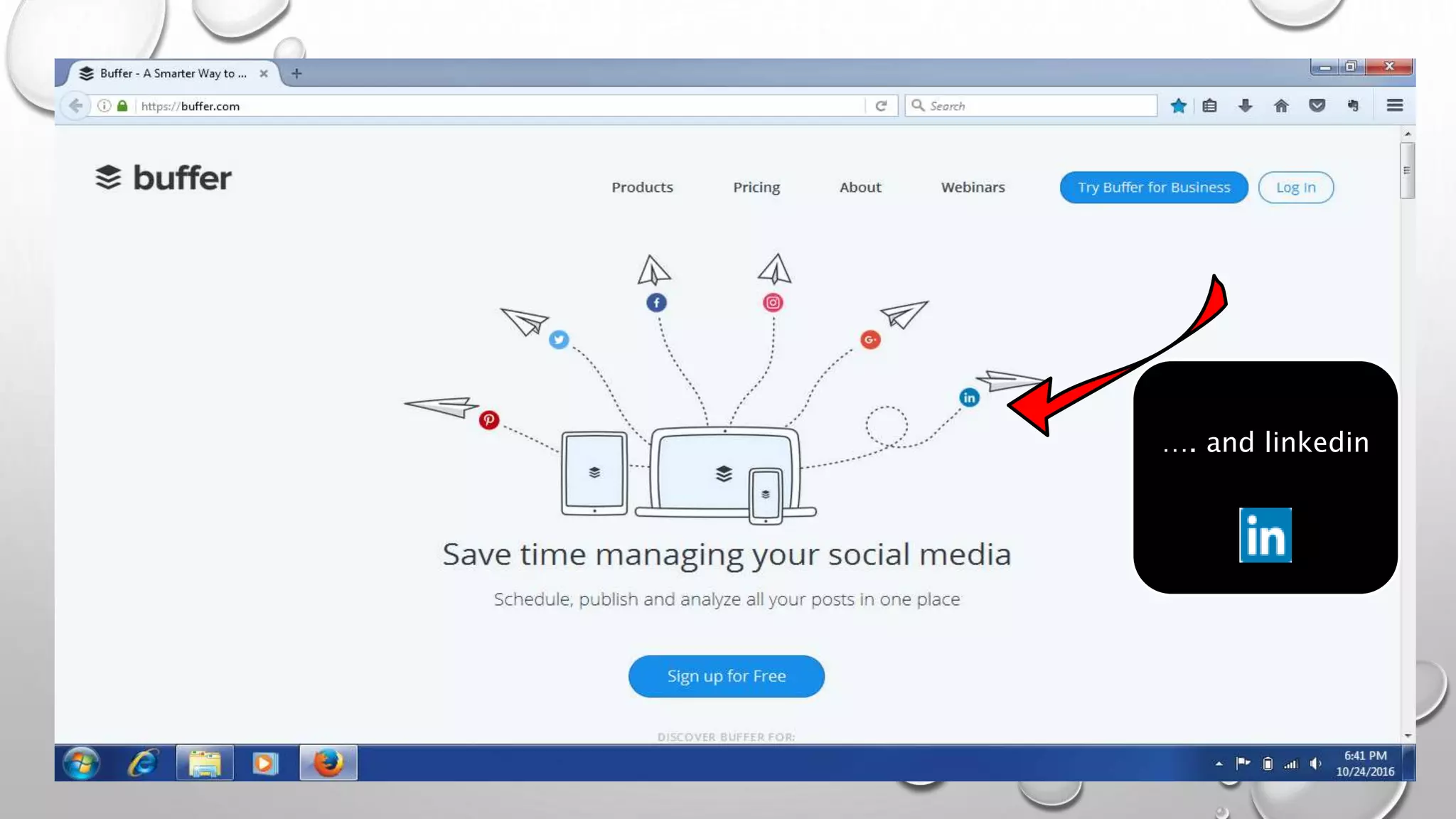Viewport: 1456px width, 819px height.
Task: Open the Firefox hamburger menu
Action: pos(1394,105)
